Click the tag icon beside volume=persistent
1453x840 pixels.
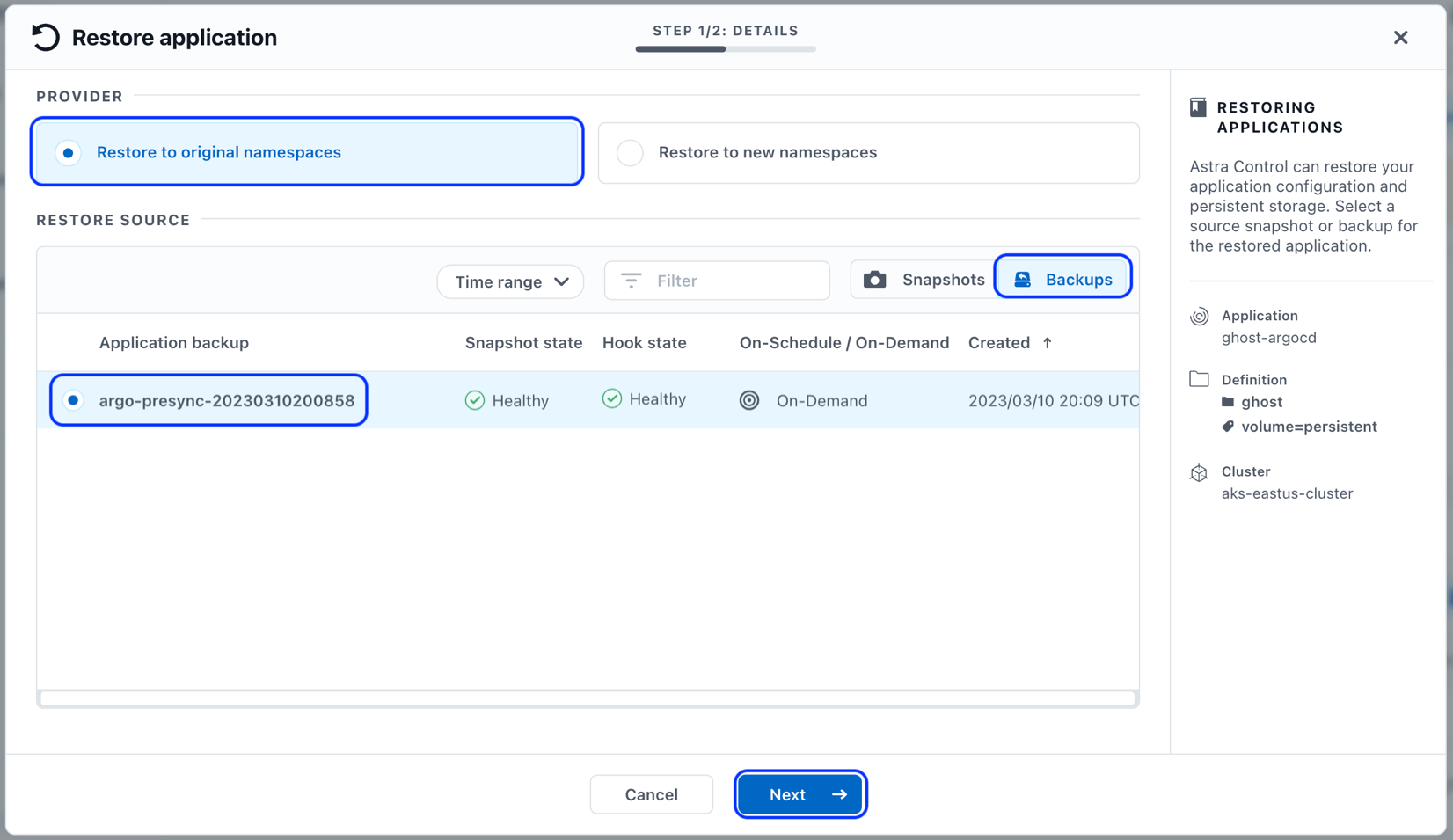1228,427
